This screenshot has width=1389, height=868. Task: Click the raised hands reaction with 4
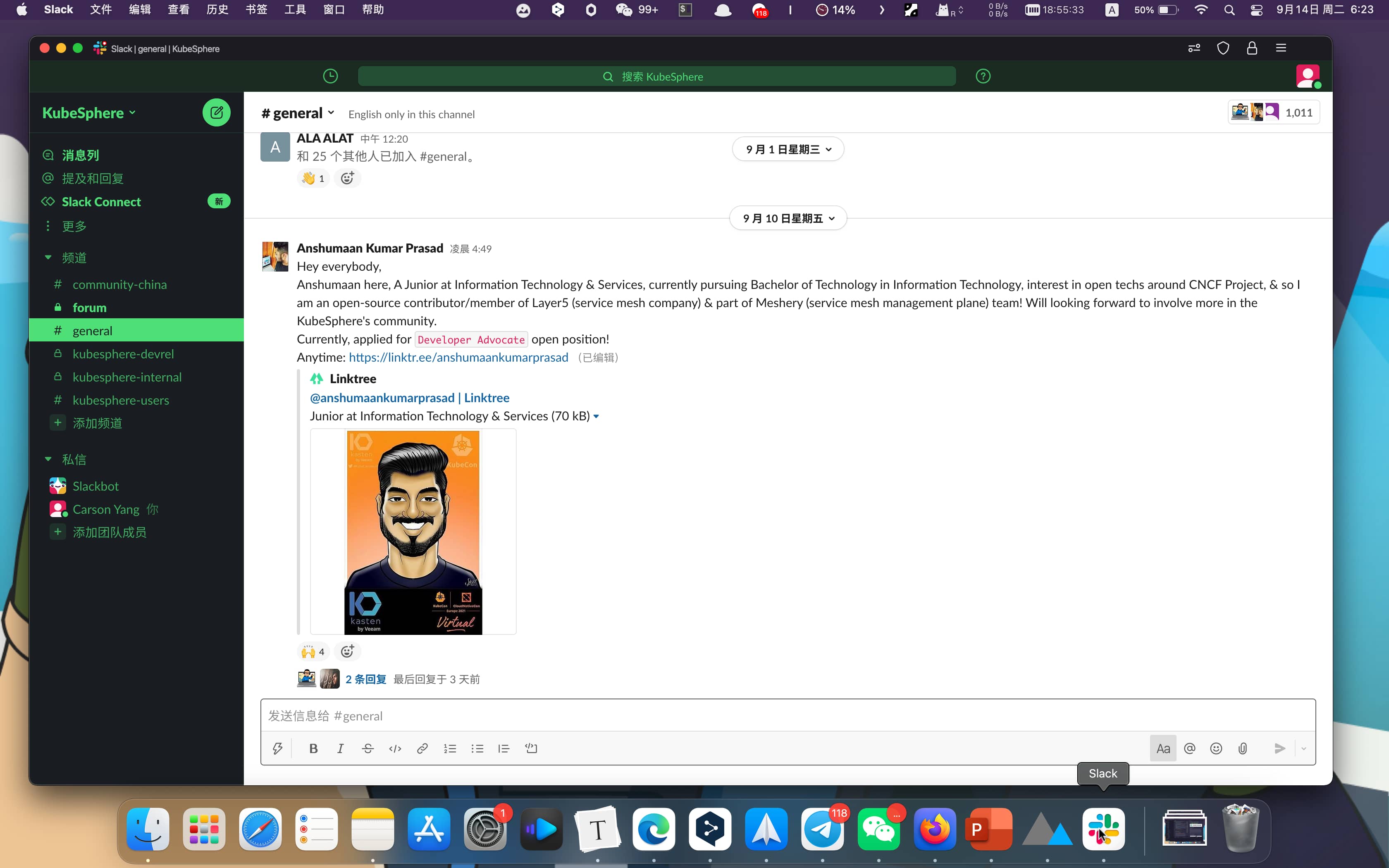(x=313, y=651)
